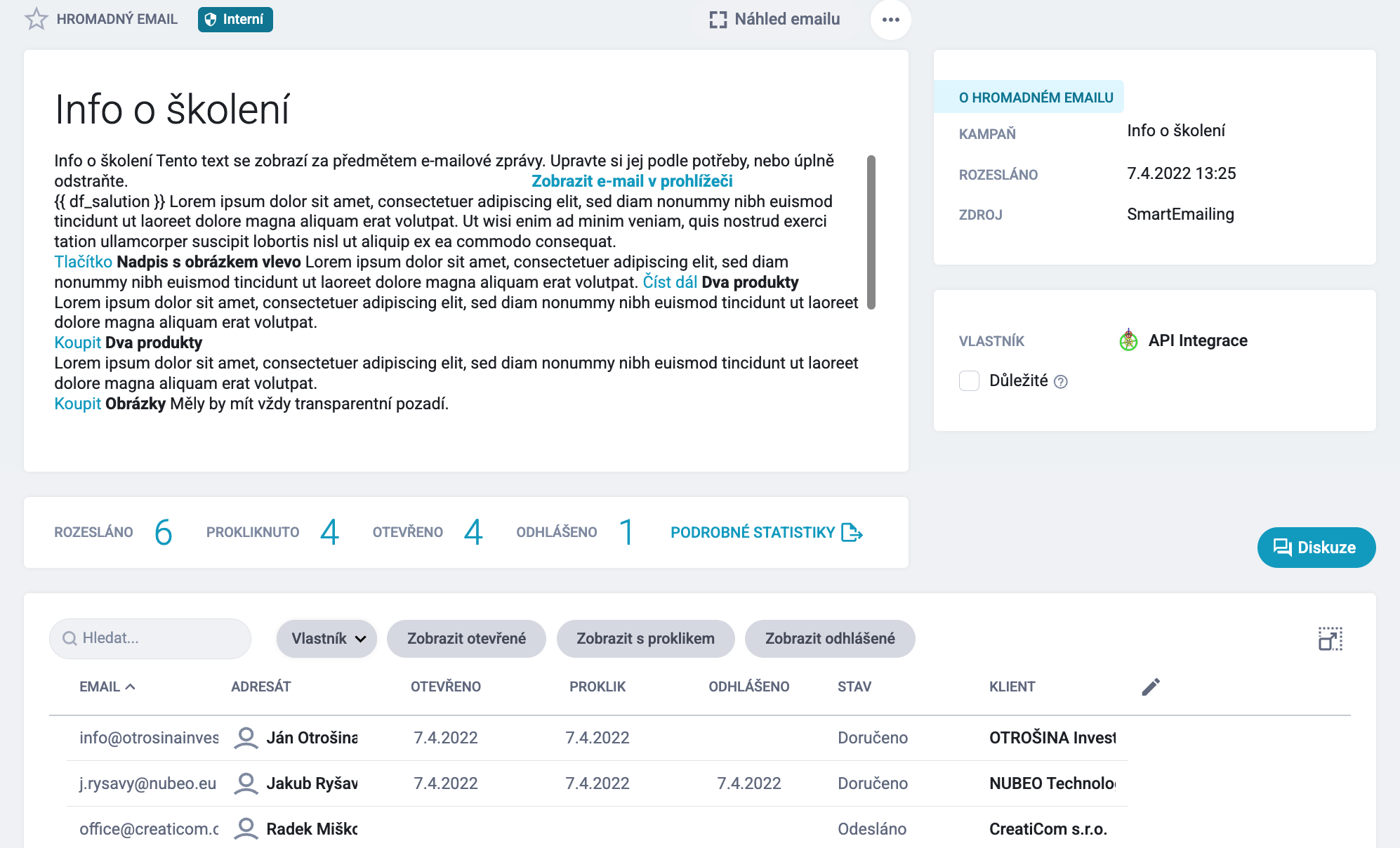Focus the Hledat search field
This screenshot has width=1400, height=848.
[150, 638]
